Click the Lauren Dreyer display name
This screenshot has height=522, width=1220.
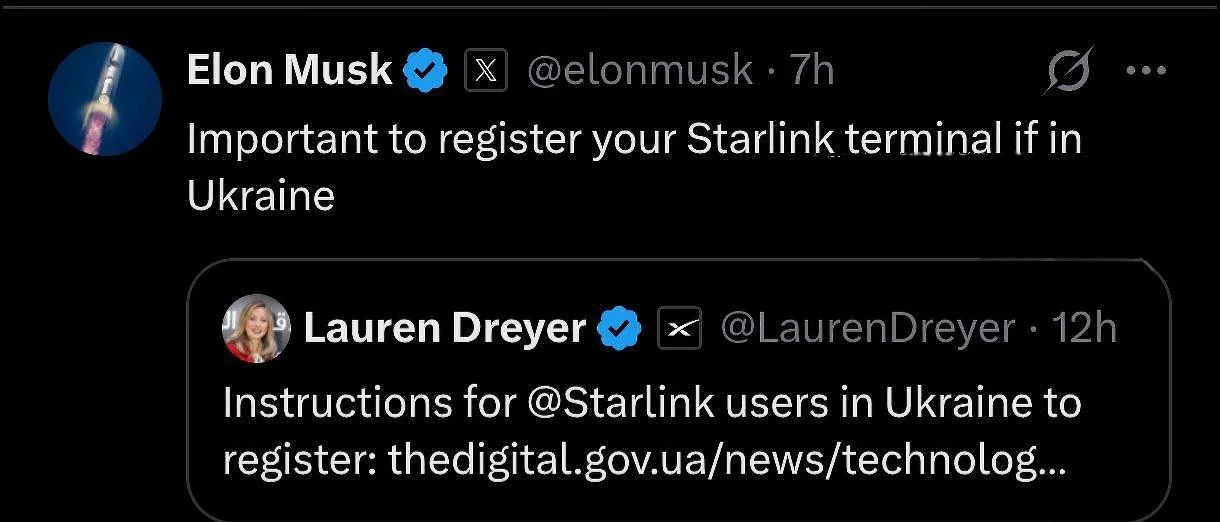pyautogui.click(x=444, y=328)
